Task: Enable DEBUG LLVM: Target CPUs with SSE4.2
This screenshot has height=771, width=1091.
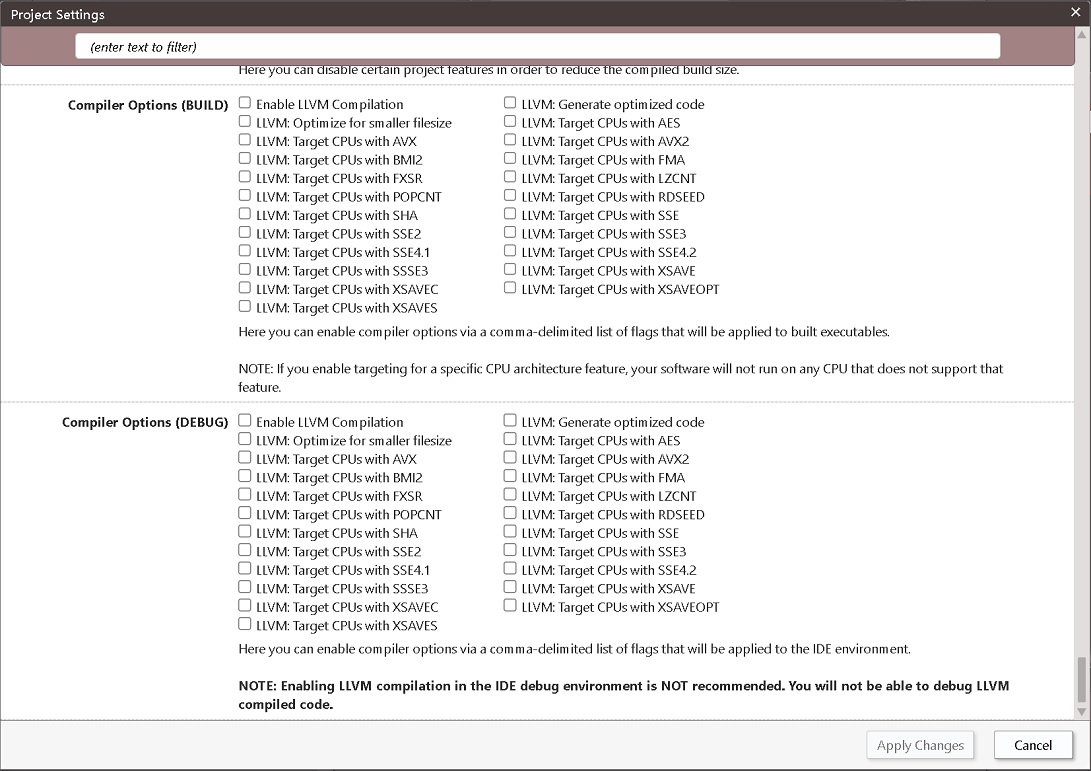Action: click(x=510, y=569)
